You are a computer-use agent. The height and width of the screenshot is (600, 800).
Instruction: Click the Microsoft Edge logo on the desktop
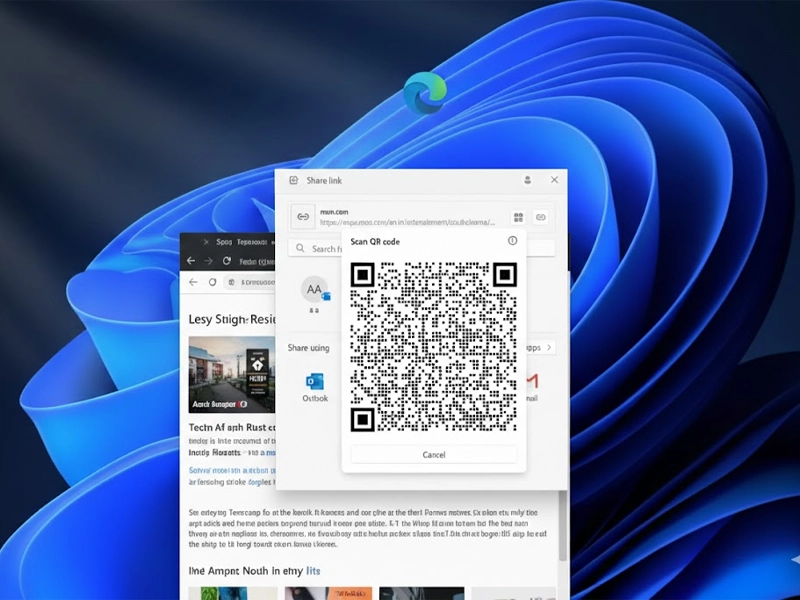[424, 93]
